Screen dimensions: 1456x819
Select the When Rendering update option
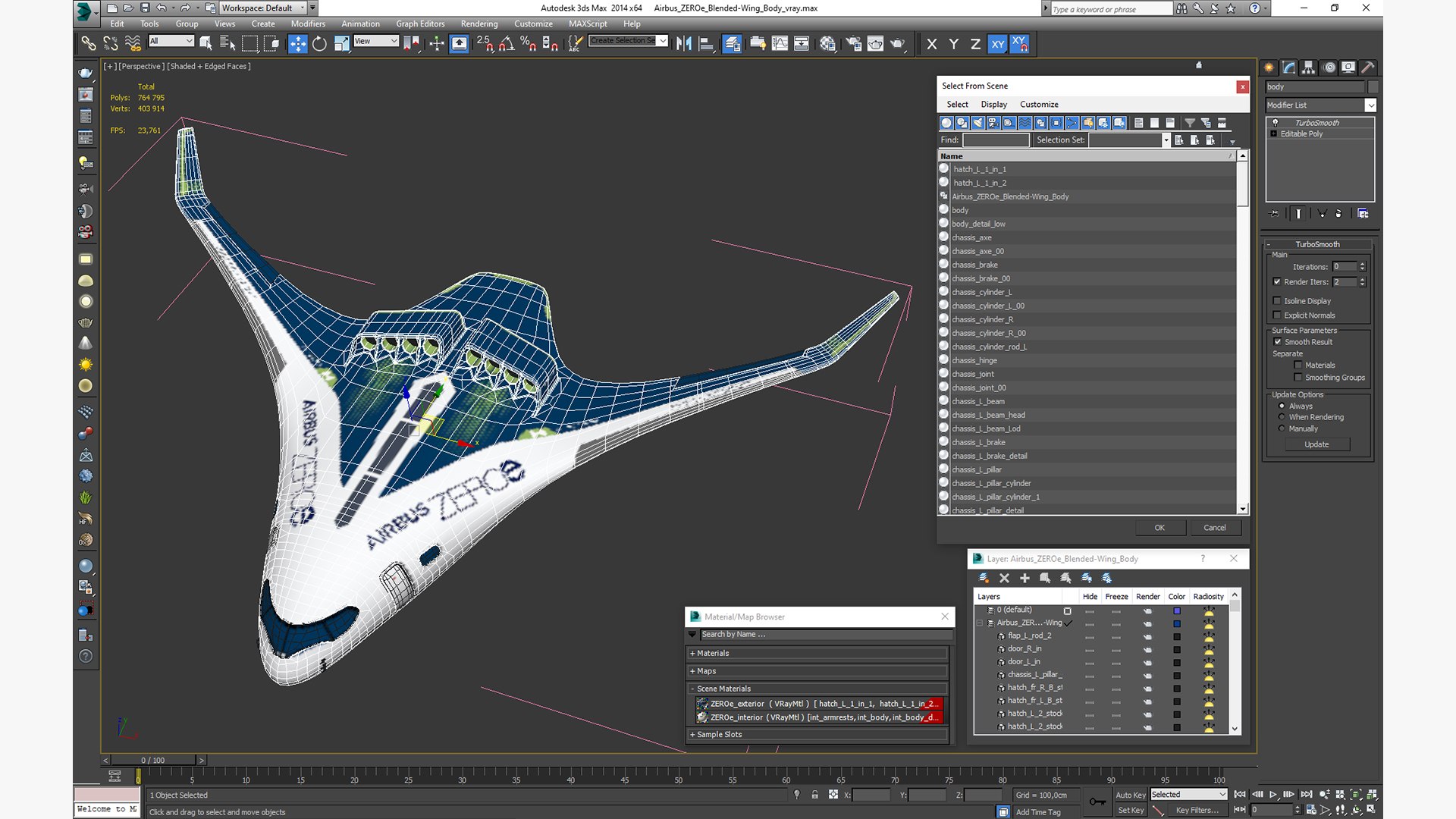point(1282,417)
